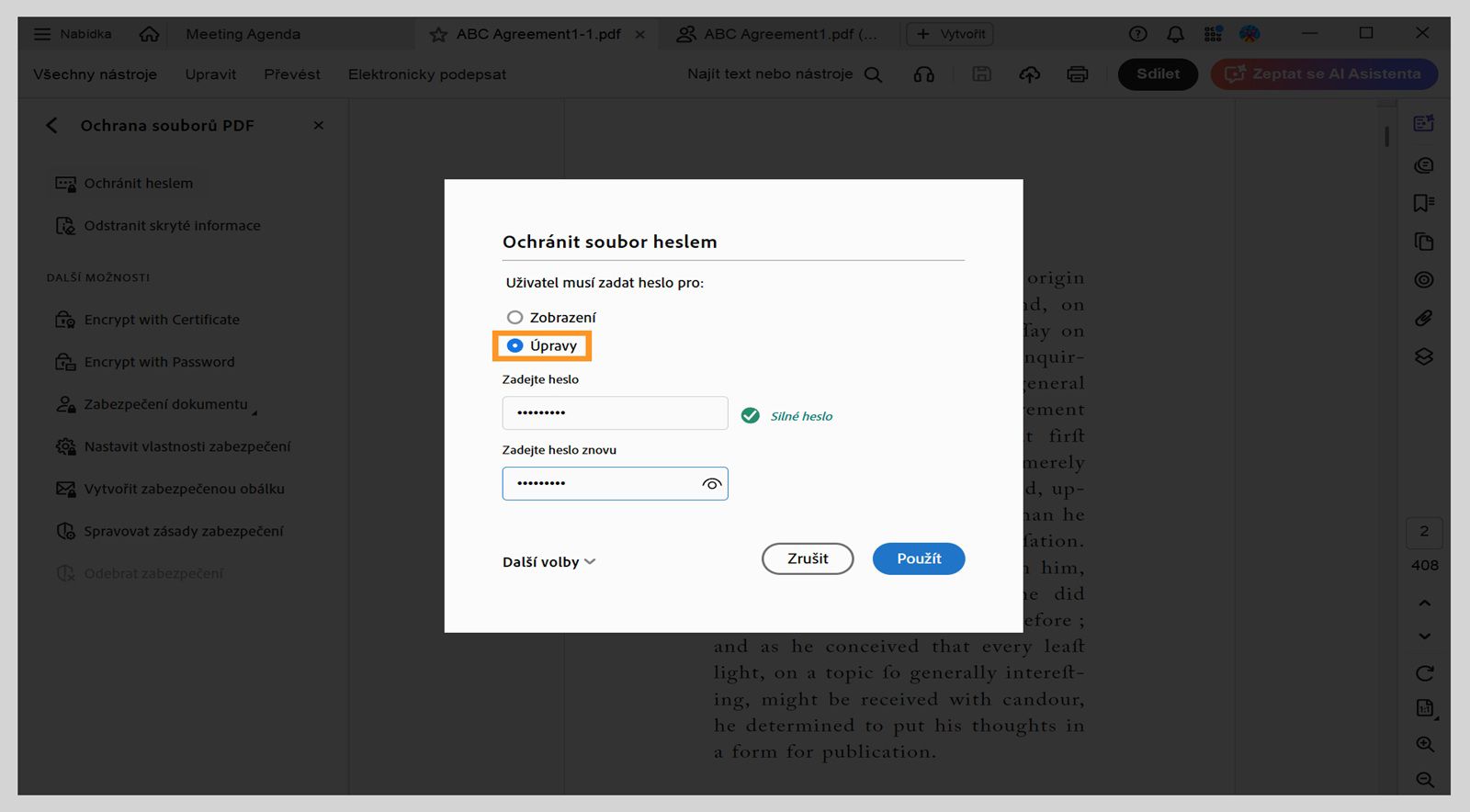The height and width of the screenshot is (812, 1470).
Task: Click the zoom out magnifier icon
Action: click(1425, 780)
